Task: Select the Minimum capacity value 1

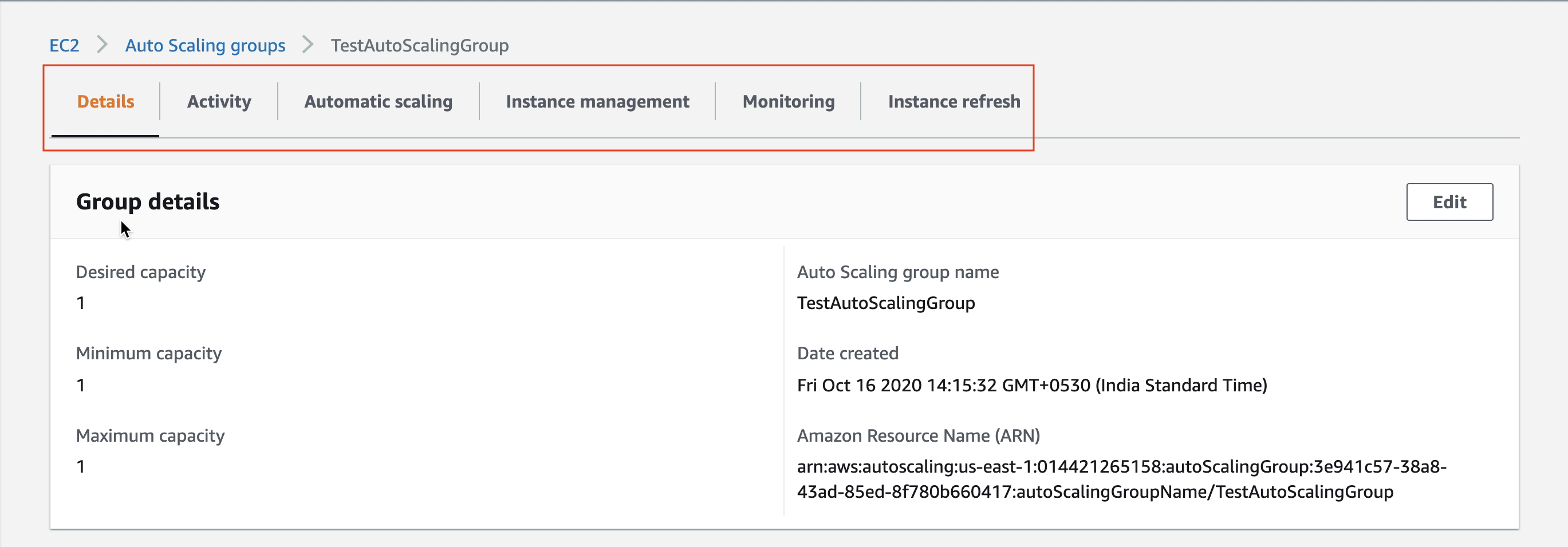Action: [x=80, y=385]
